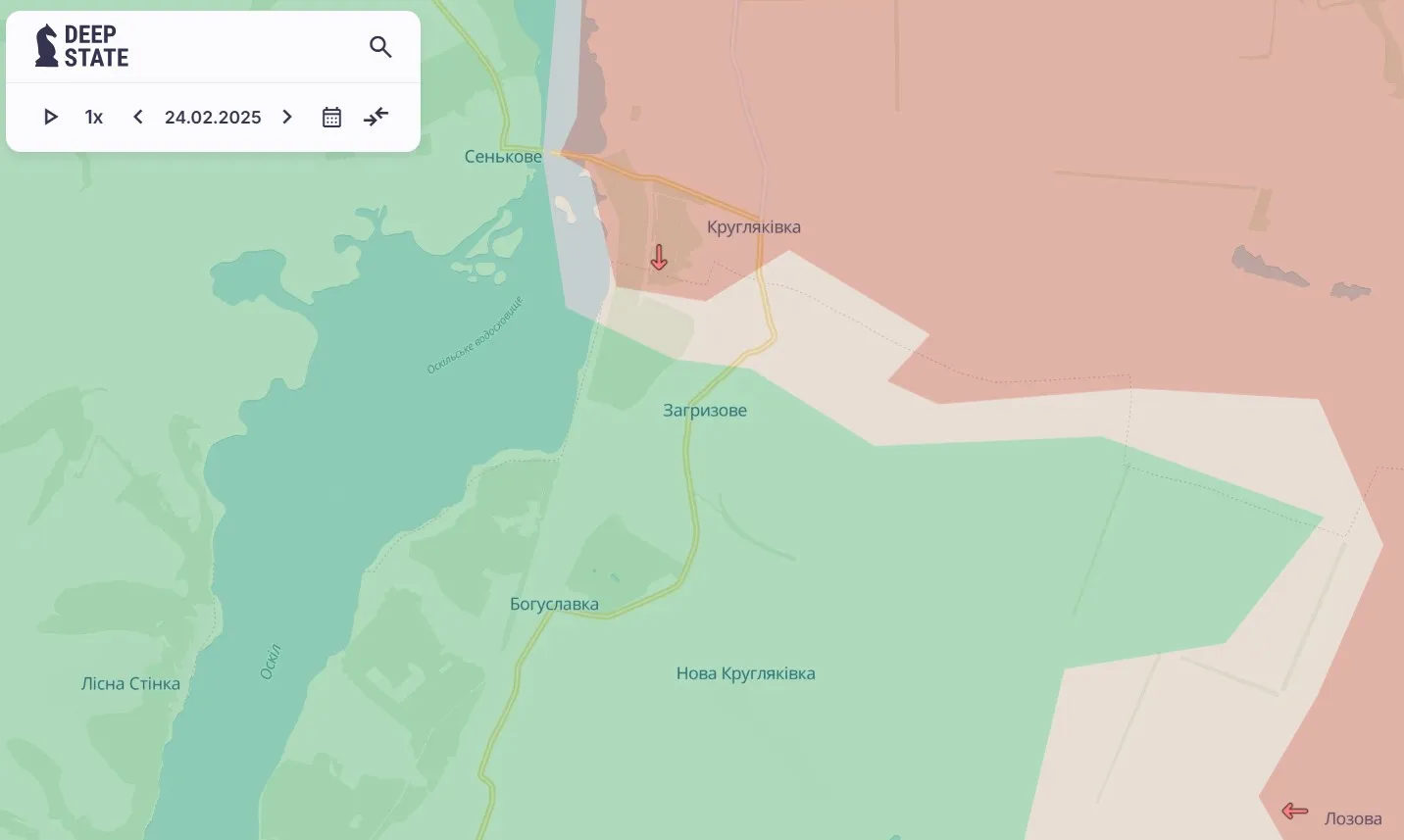The width and height of the screenshot is (1404, 840).
Task: Click the Нова Кругляківка label
Action: (745, 673)
